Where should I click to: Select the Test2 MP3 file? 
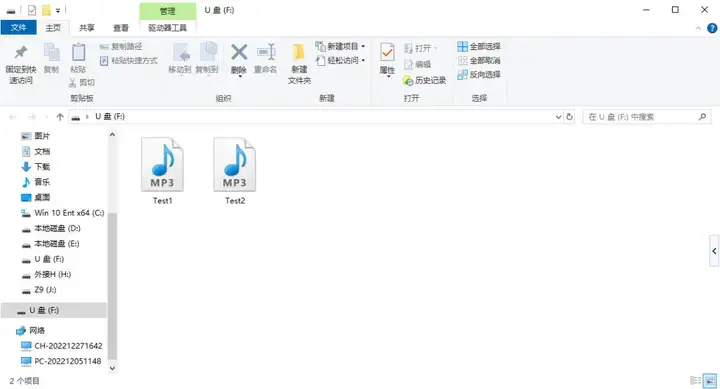pos(235,171)
